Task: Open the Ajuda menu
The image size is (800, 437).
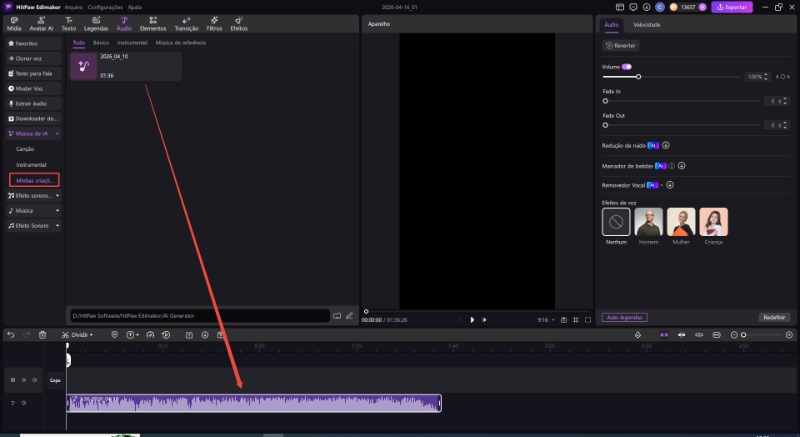Action: click(x=135, y=7)
